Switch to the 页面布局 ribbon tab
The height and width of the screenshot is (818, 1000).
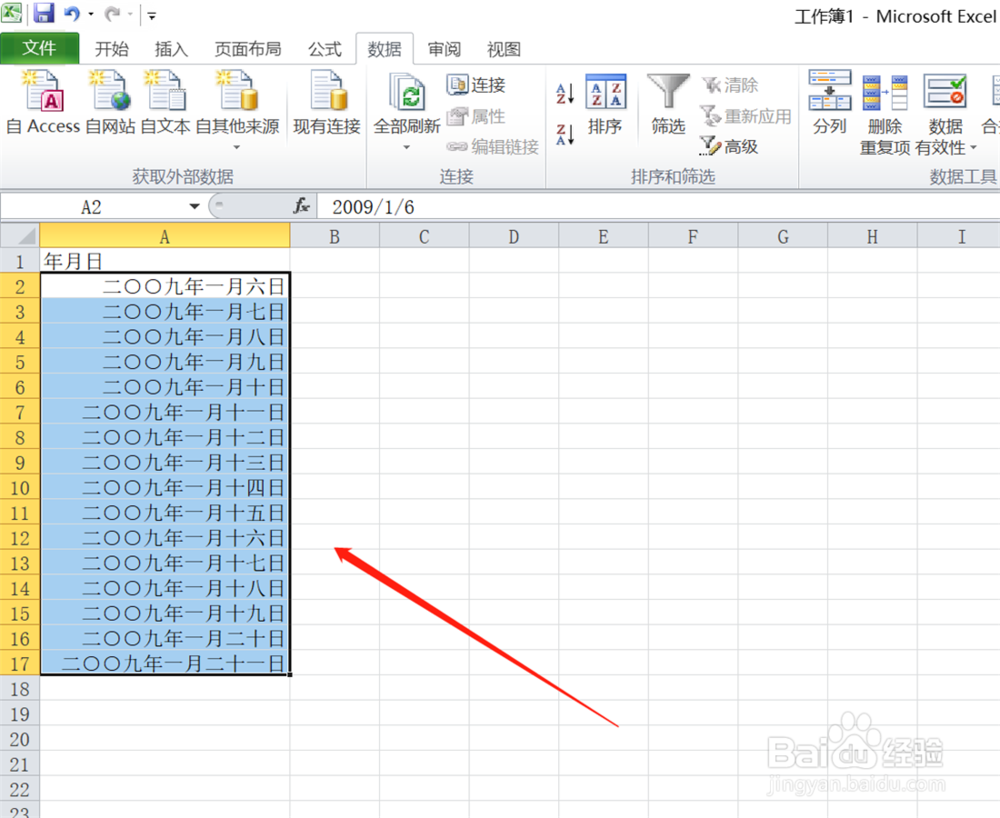tap(247, 49)
